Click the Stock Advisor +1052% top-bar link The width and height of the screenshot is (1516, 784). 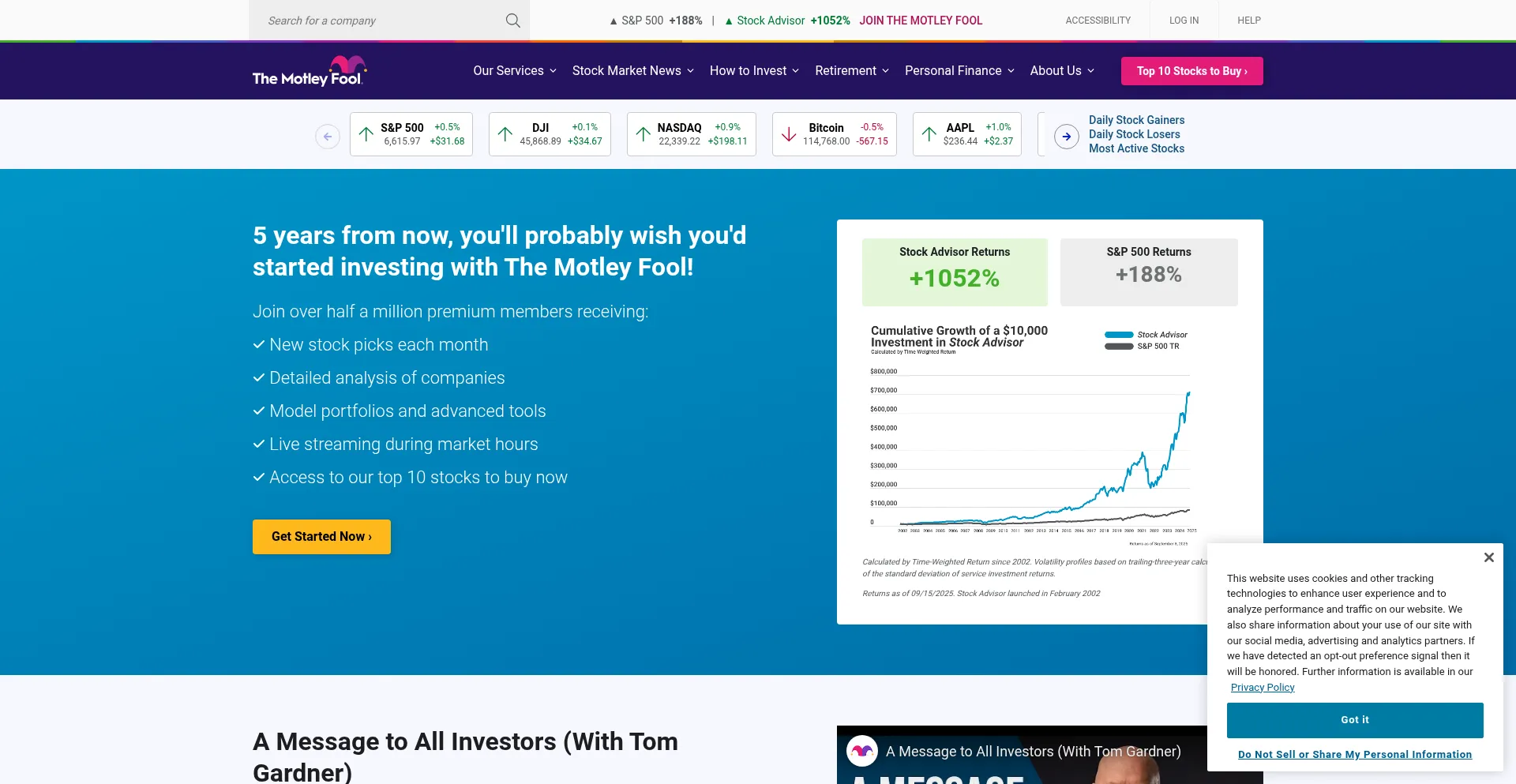tap(787, 21)
